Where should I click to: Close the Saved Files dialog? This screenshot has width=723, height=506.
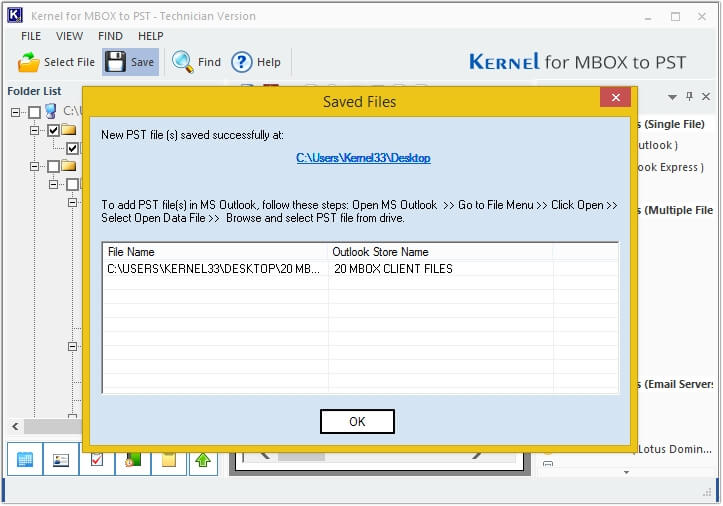click(x=616, y=97)
